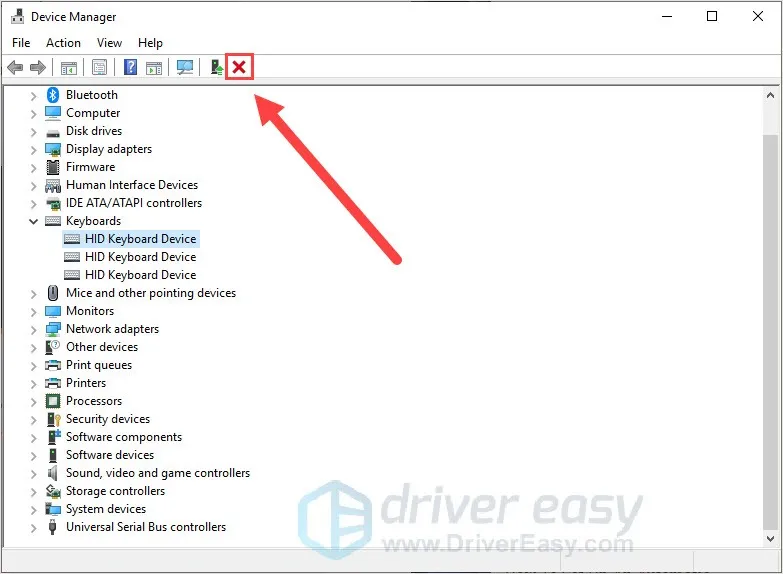This screenshot has height=574, width=783.
Task: Expand the Other devices chevron
Action: pyautogui.click(x=33, y=347)
